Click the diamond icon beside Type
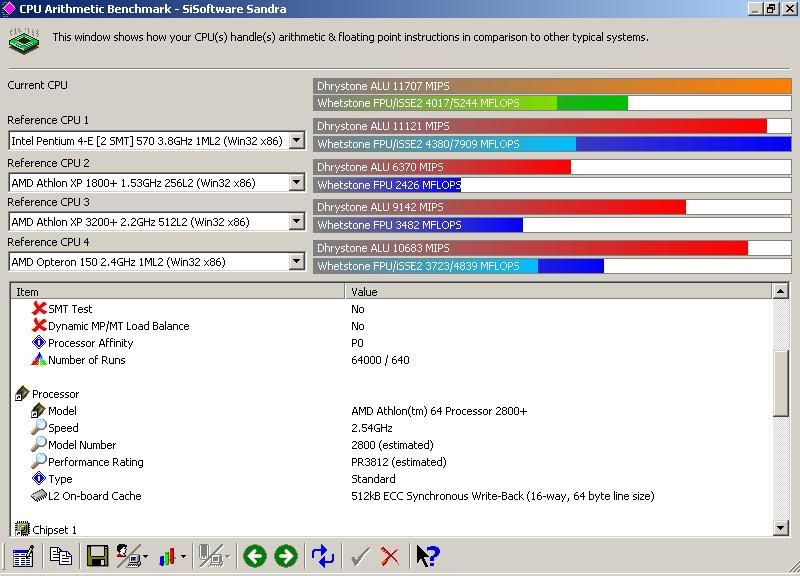Image resolution: width=800 pixels, height=576 pixels. point(39,478)
